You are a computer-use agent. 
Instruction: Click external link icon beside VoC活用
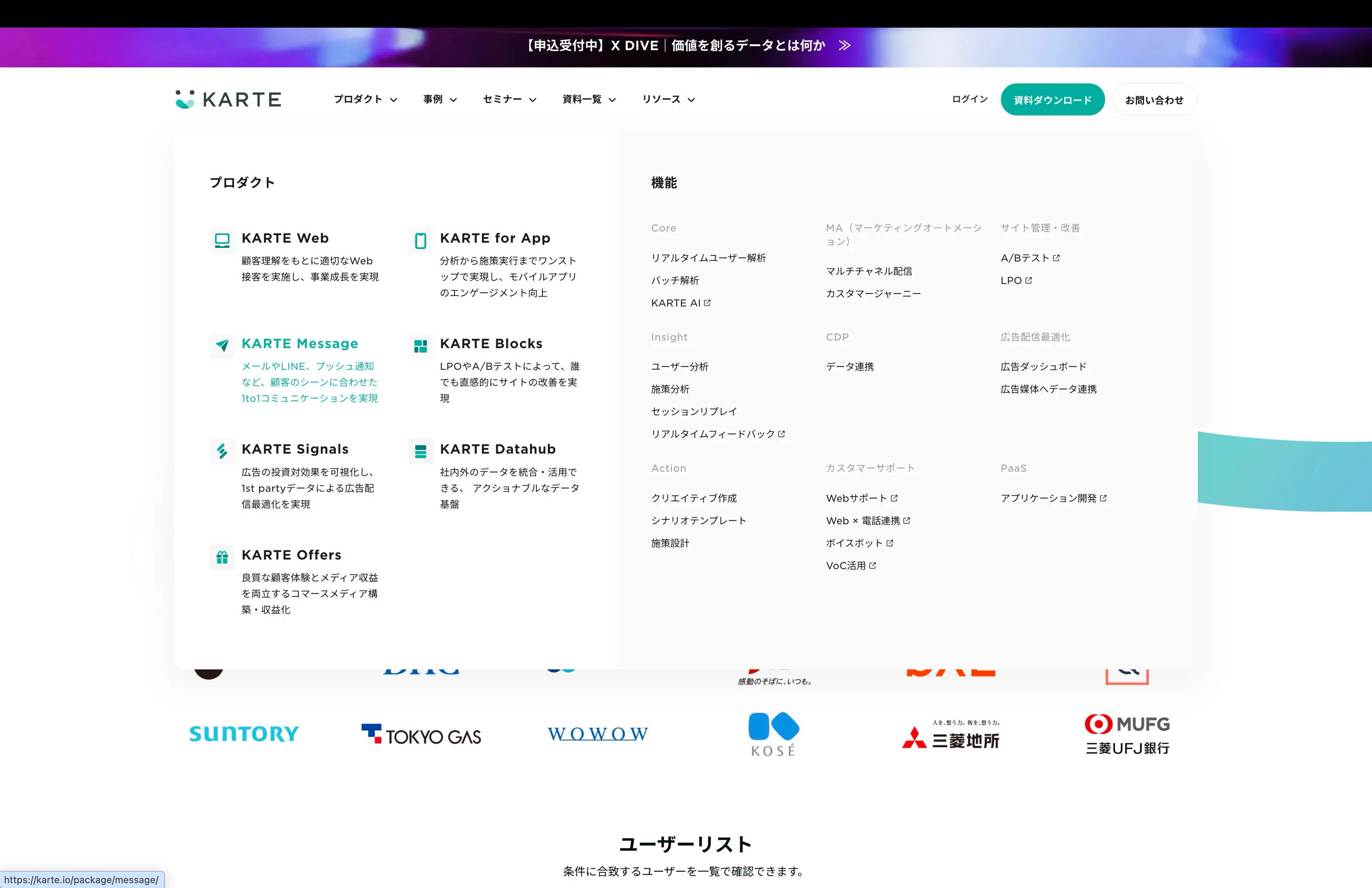click(x=872, y=565)
